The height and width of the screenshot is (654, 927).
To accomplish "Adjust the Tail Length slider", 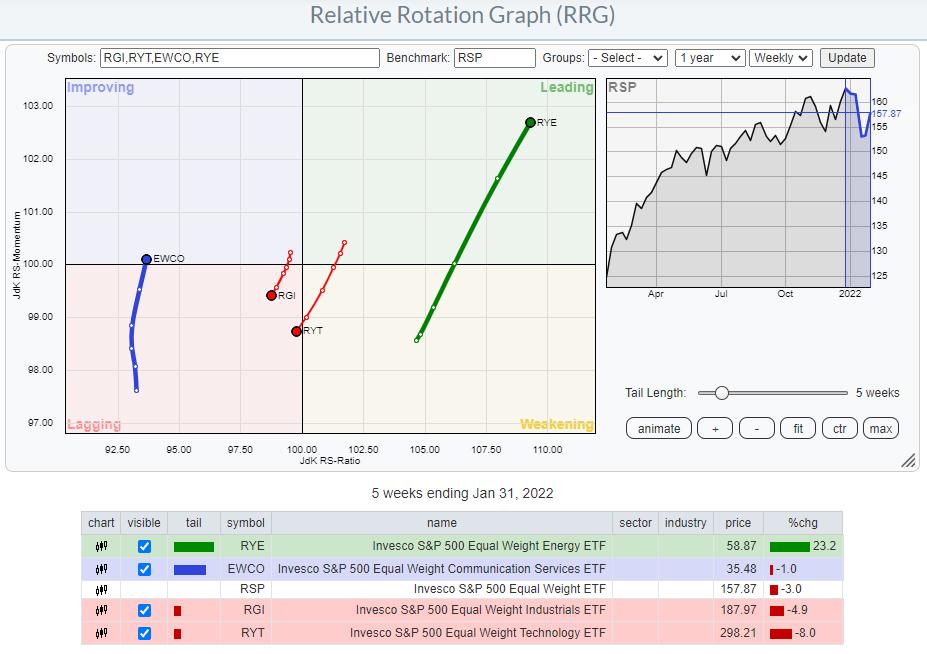I will point(722,393).
